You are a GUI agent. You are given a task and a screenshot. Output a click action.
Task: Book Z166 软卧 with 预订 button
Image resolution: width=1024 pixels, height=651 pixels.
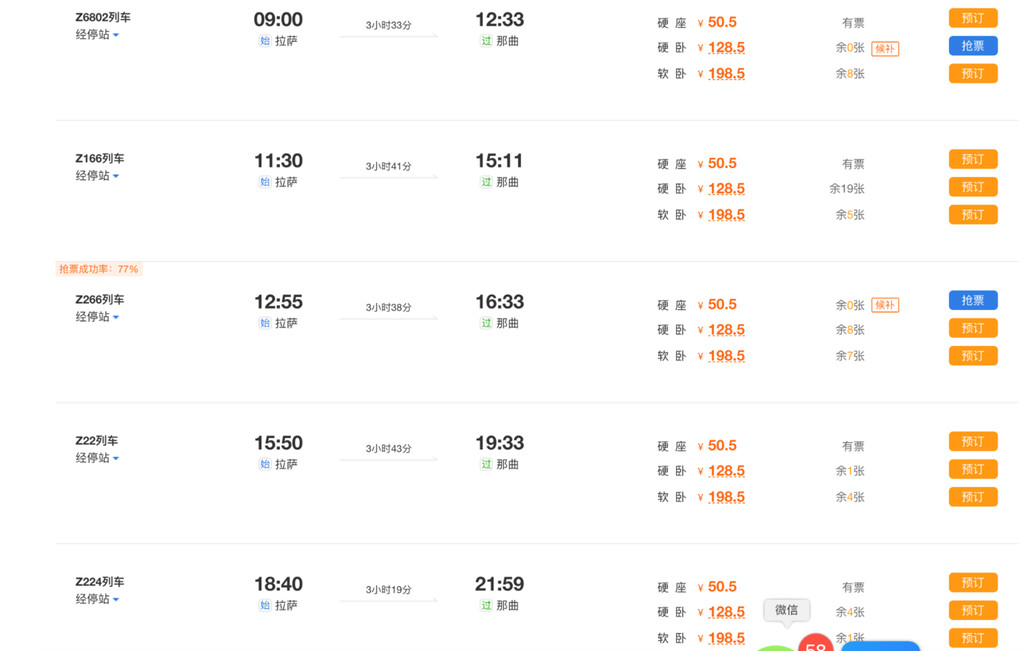coord(973,215)
